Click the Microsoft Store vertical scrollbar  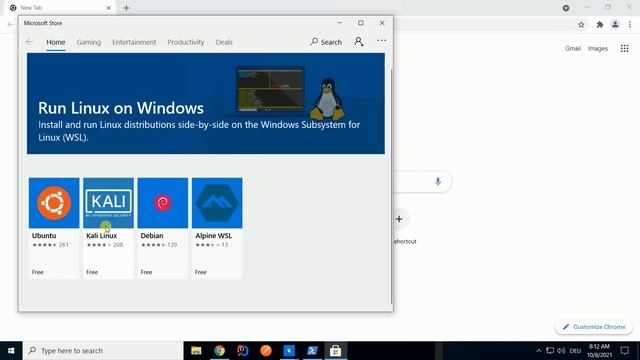[x=391, y=186]
